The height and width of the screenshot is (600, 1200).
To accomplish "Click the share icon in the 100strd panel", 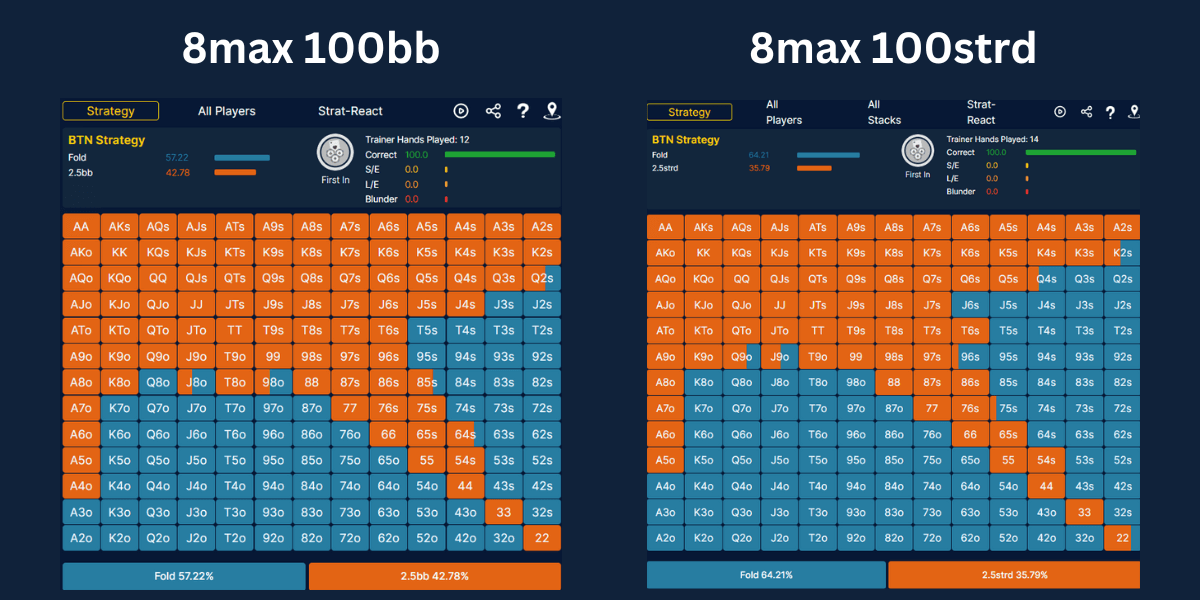I will pyautogui.click(x=1086, y=112).
